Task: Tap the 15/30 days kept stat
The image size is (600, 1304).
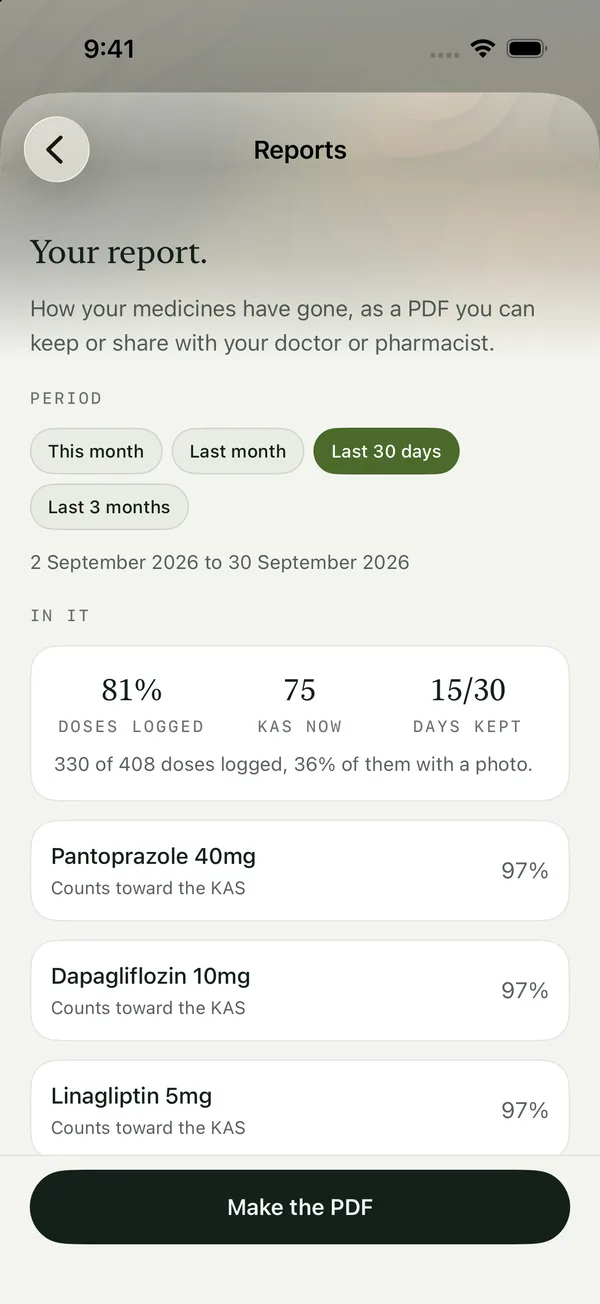Action: pos(468,705)
